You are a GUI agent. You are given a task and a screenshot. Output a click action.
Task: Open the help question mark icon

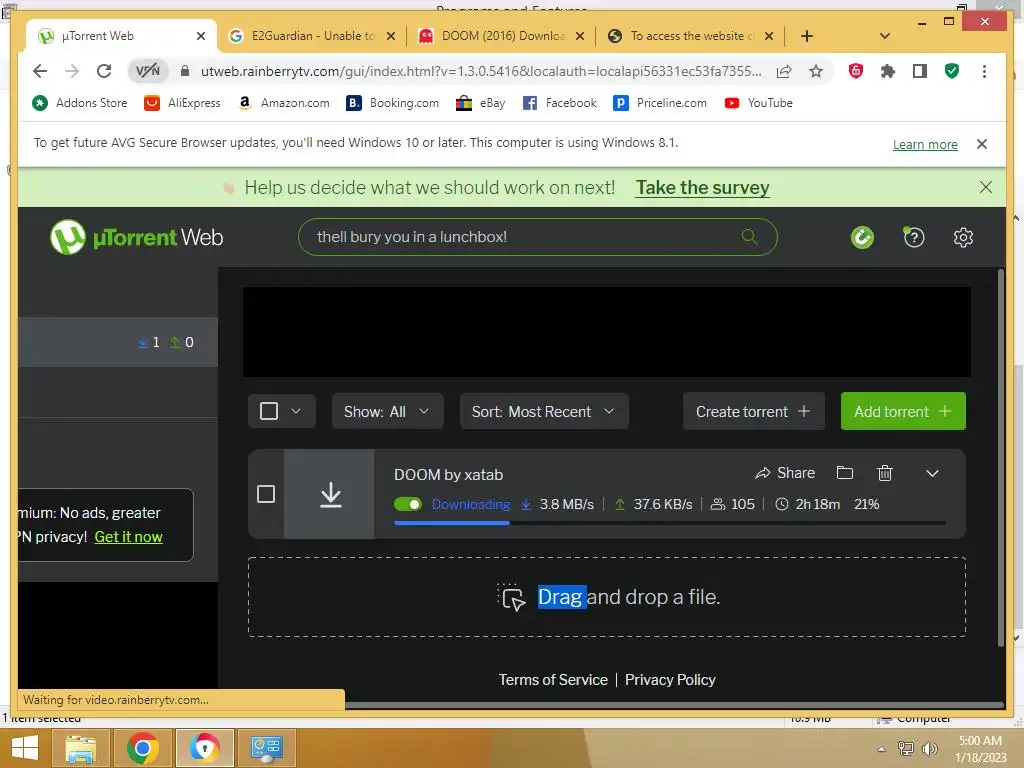(x=913, y=237)
